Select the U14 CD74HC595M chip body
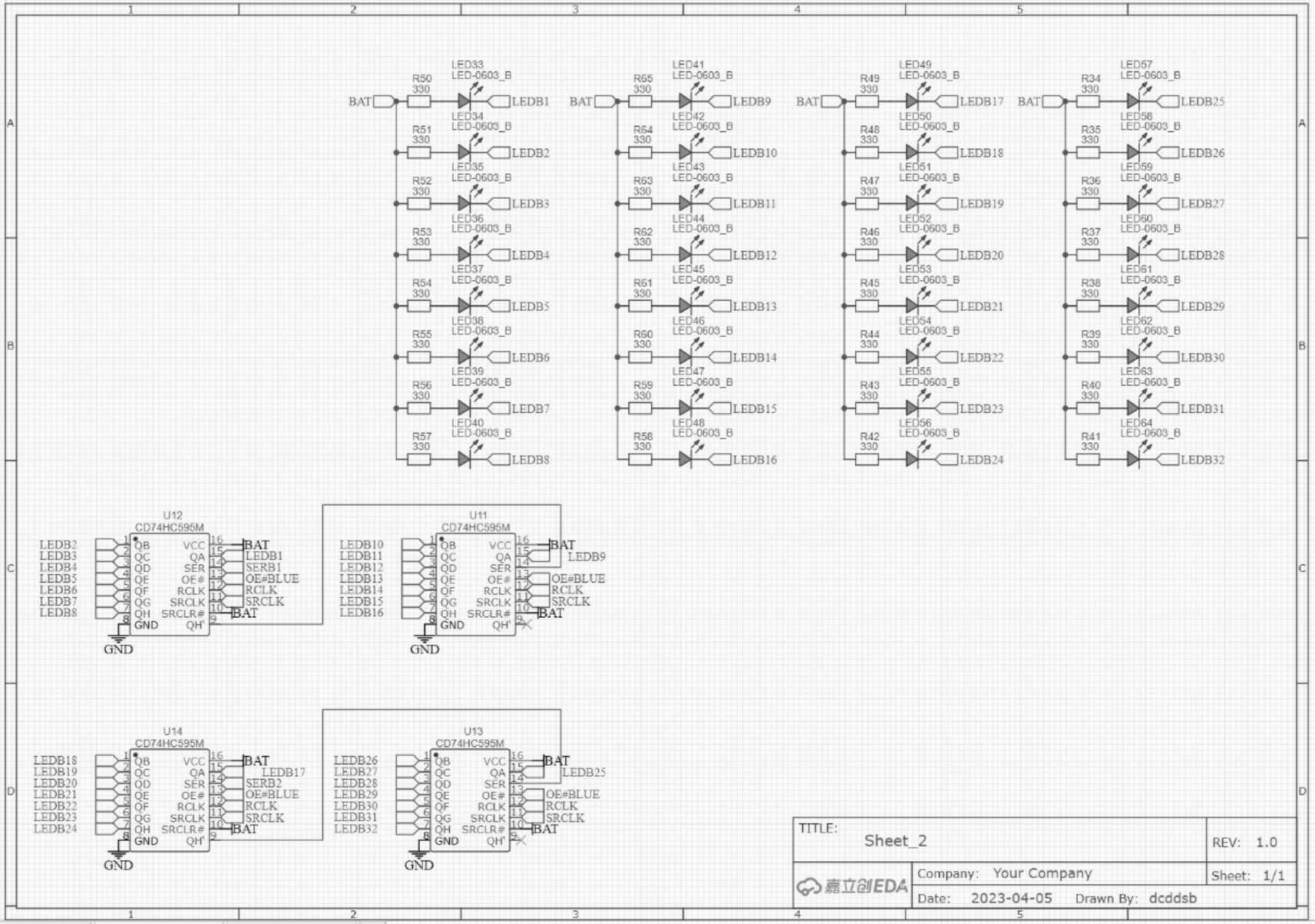Screen dimensions: 1315x924 [170, 800]
